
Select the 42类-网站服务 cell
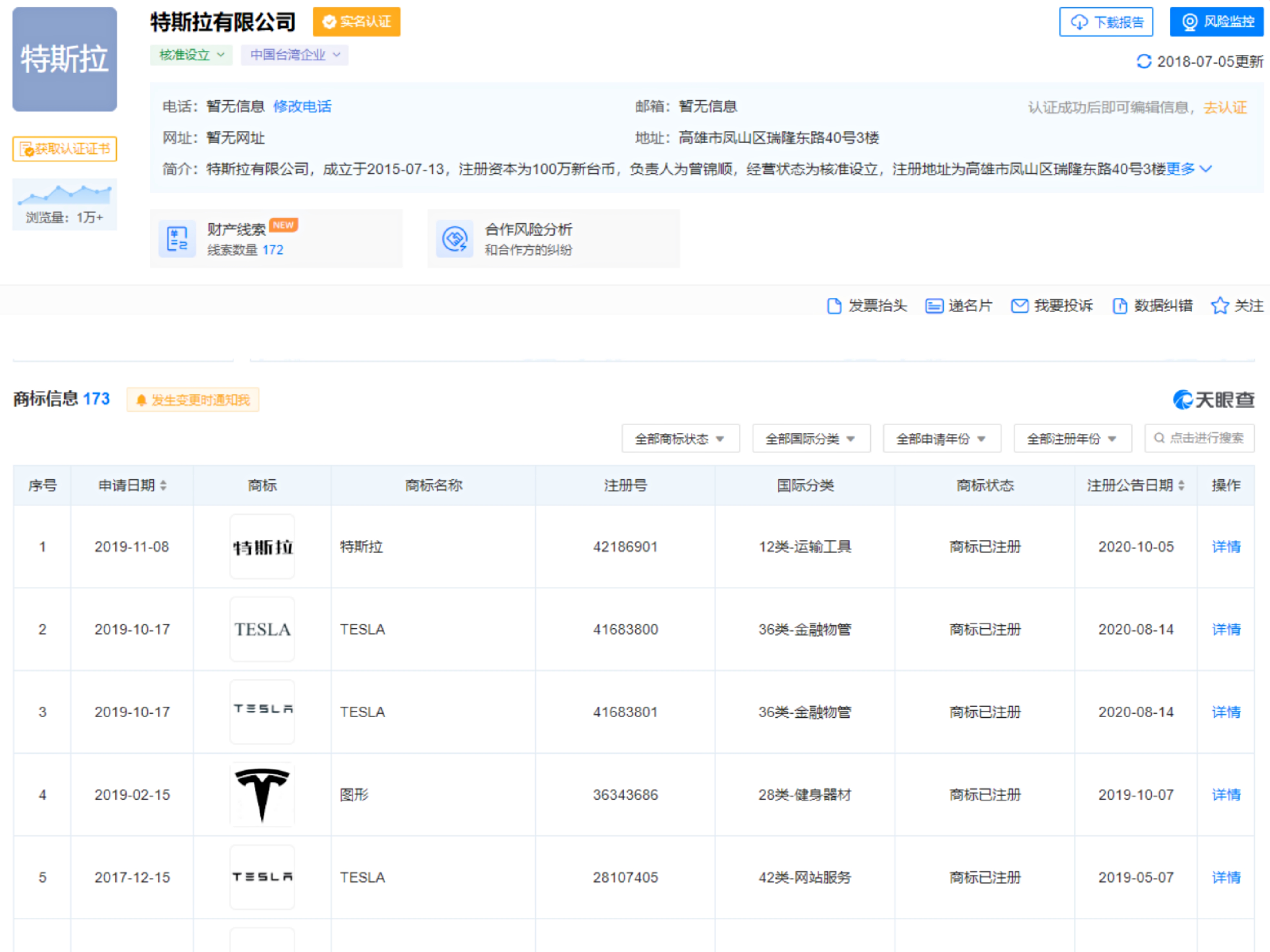(x=805, y=877)
